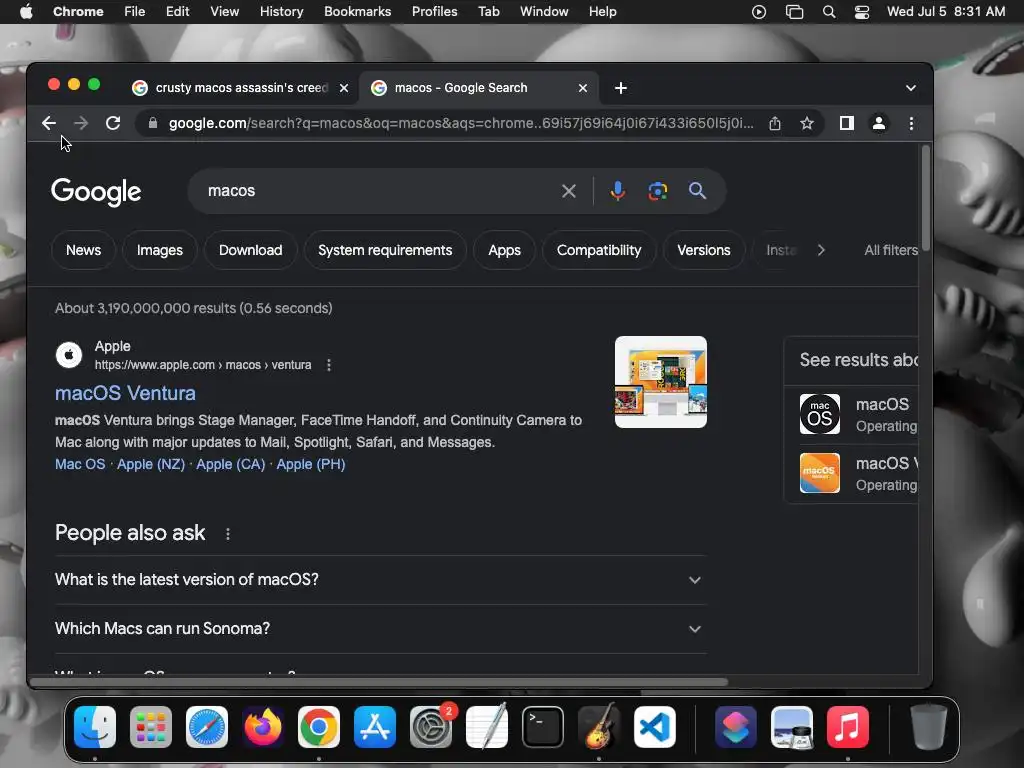
Task: Select the Download filter chip
Action: tap(250, 250)
